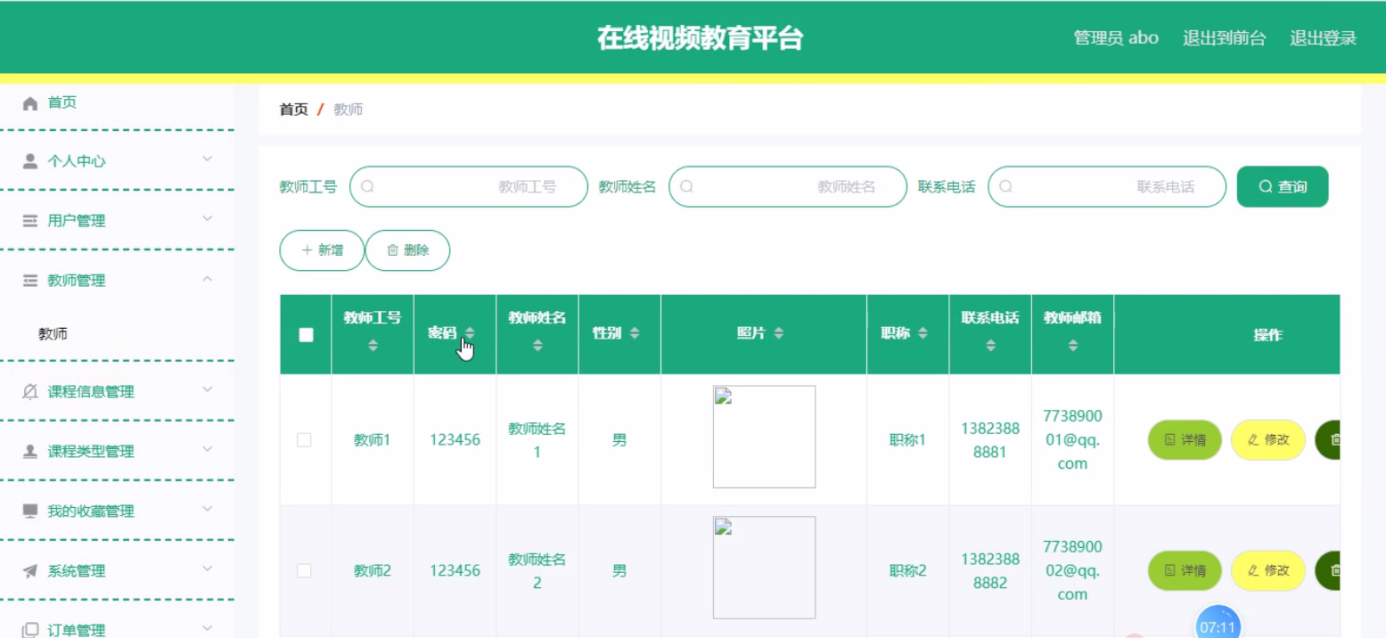Click the 退出登录 link in header
This screenshot has height=638, width=1386.
[x=1323, y=38]
